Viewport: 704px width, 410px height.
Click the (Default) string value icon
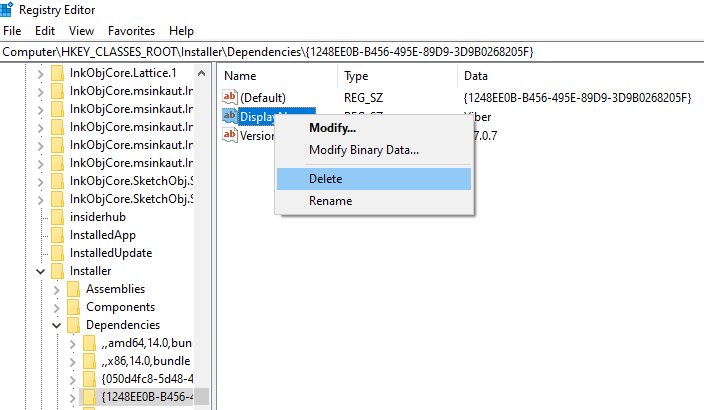230,97
